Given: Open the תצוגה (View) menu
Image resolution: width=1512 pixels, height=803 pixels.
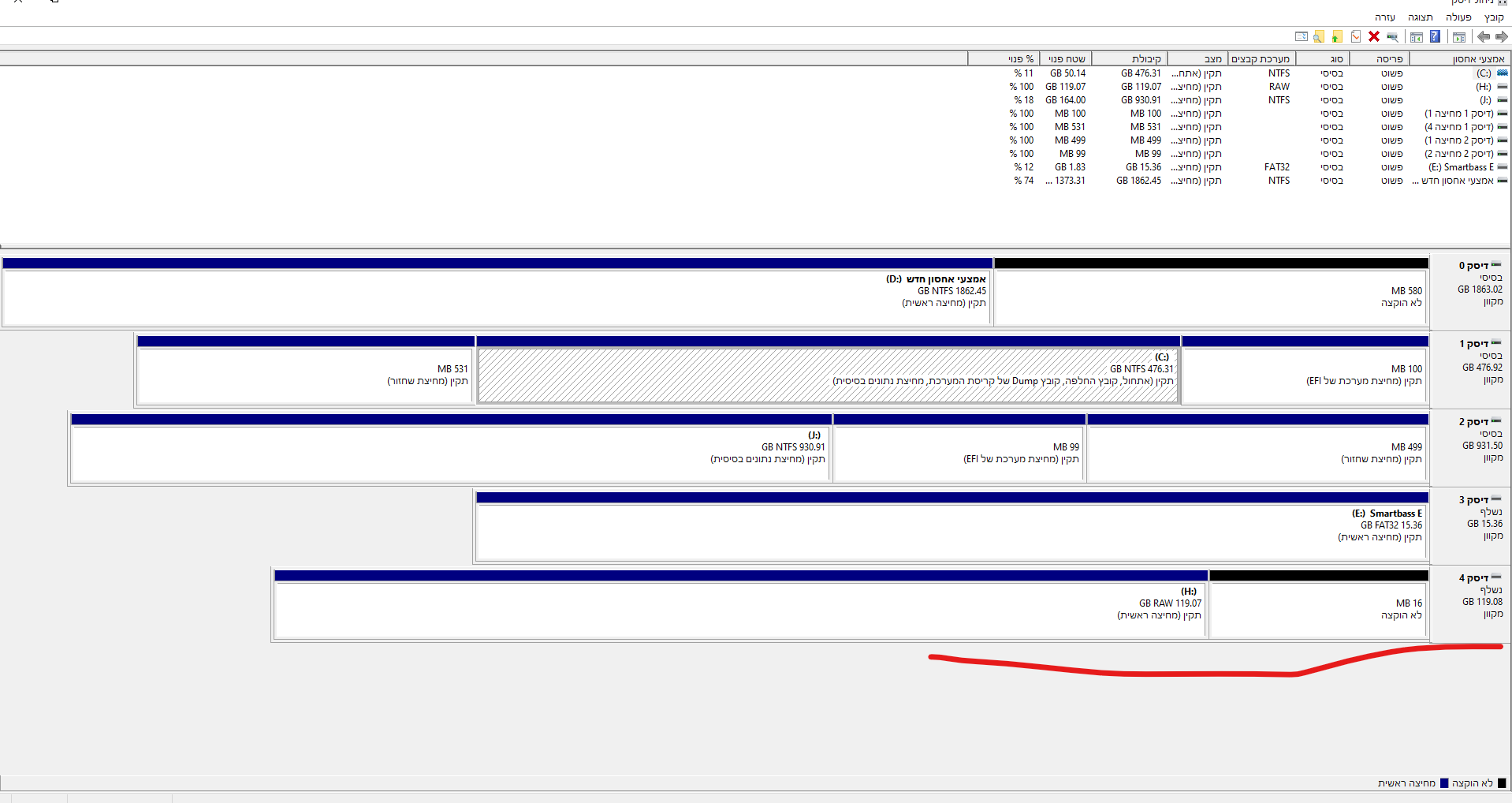Looking at the screenshot, I should (1421, 17).
